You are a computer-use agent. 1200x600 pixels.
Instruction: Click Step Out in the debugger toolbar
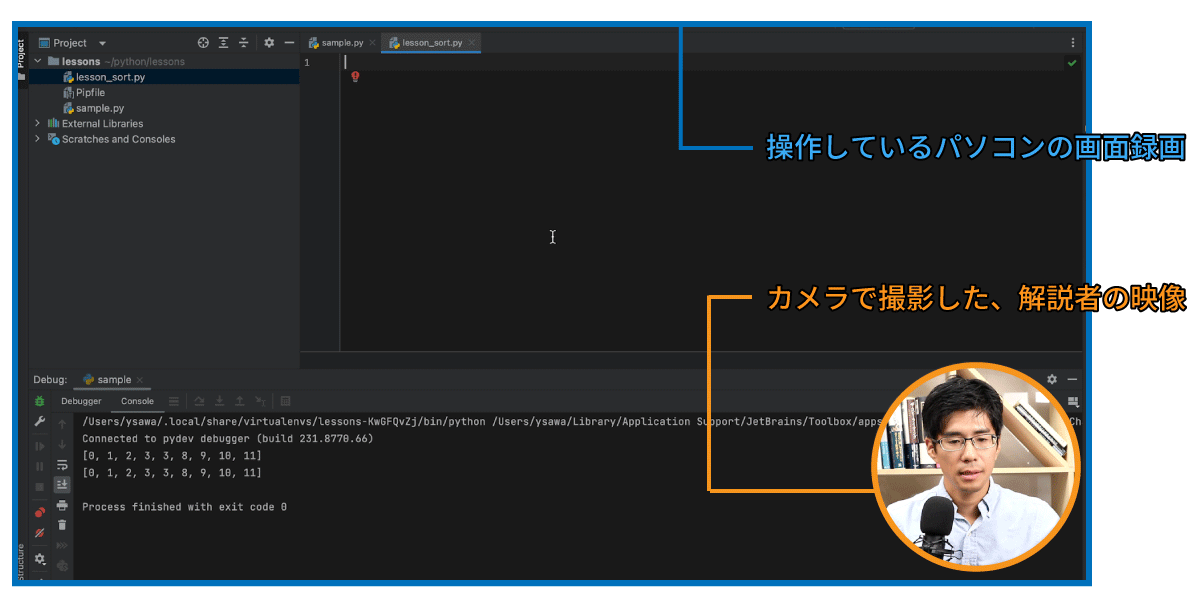pos(239,401)
